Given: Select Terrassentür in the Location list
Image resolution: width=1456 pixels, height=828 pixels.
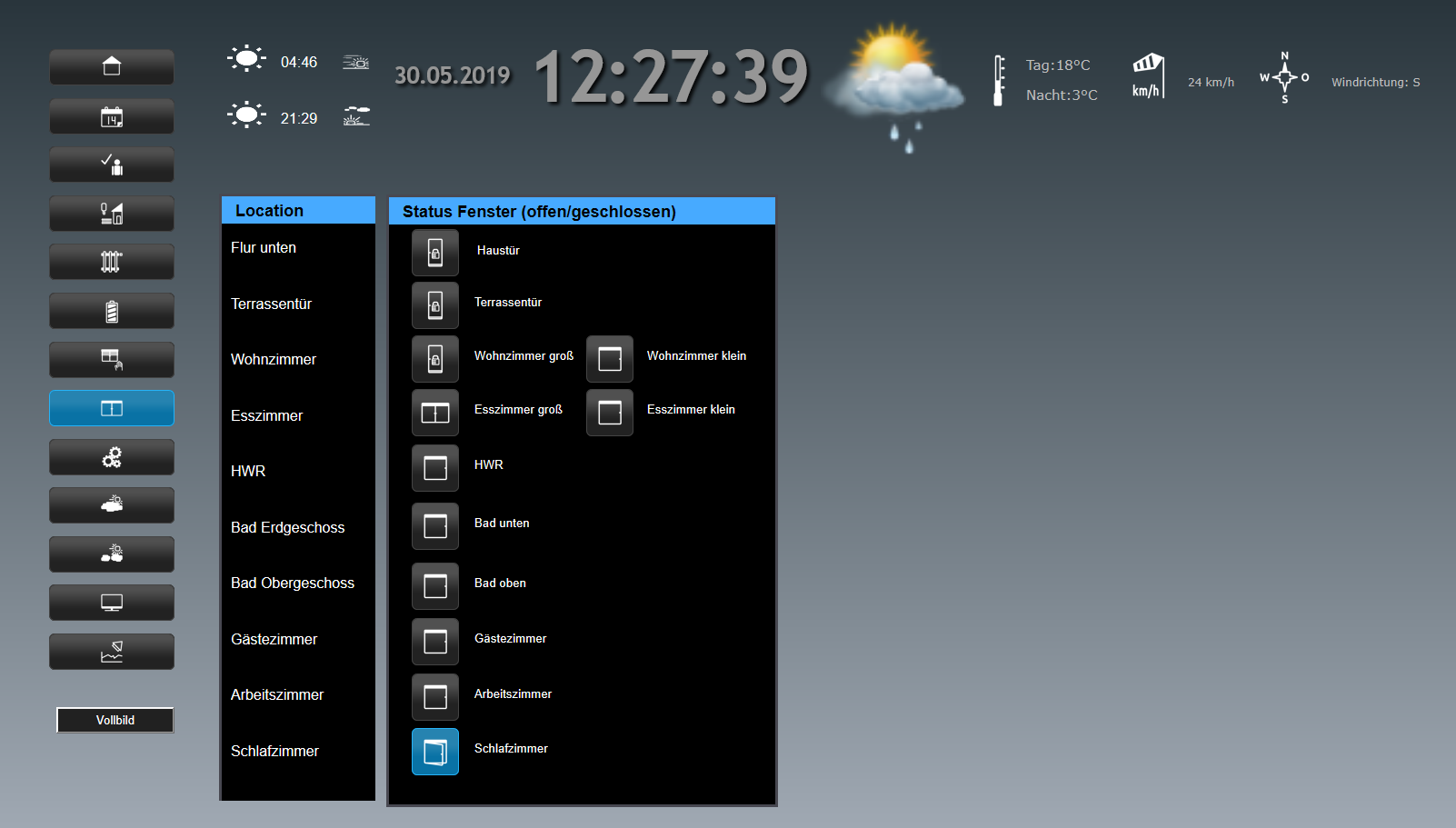Looking at the screenshot, I should point(271,304).
